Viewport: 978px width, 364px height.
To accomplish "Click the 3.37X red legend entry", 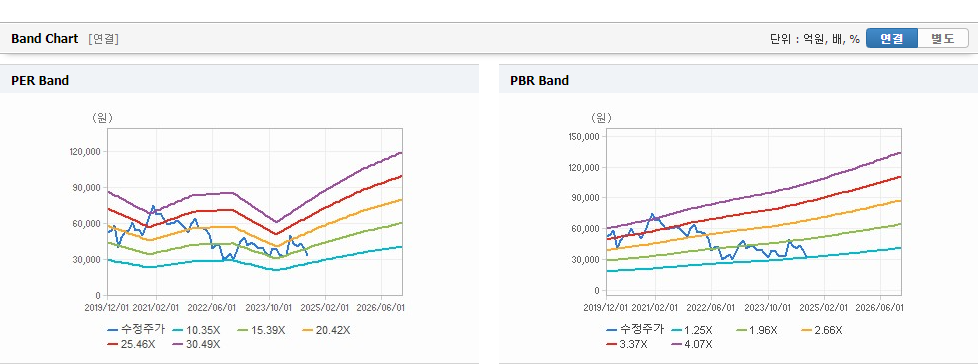I will pos(626,343).
